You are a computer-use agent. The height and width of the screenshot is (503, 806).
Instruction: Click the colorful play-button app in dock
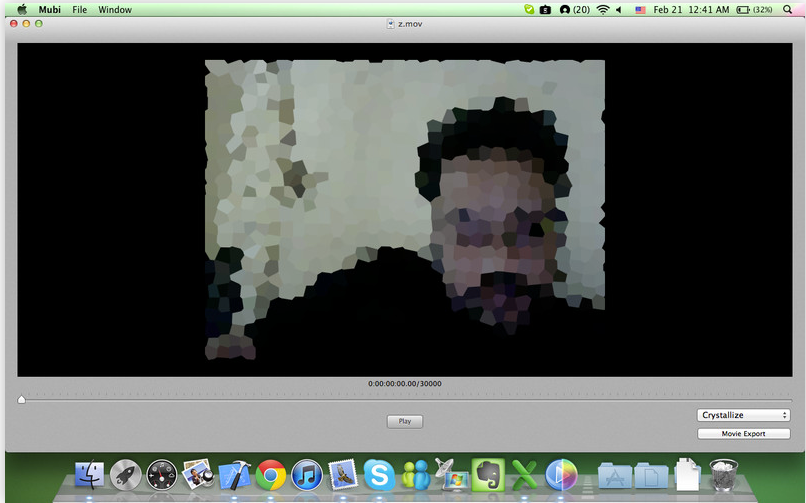(x=561, y=474)
